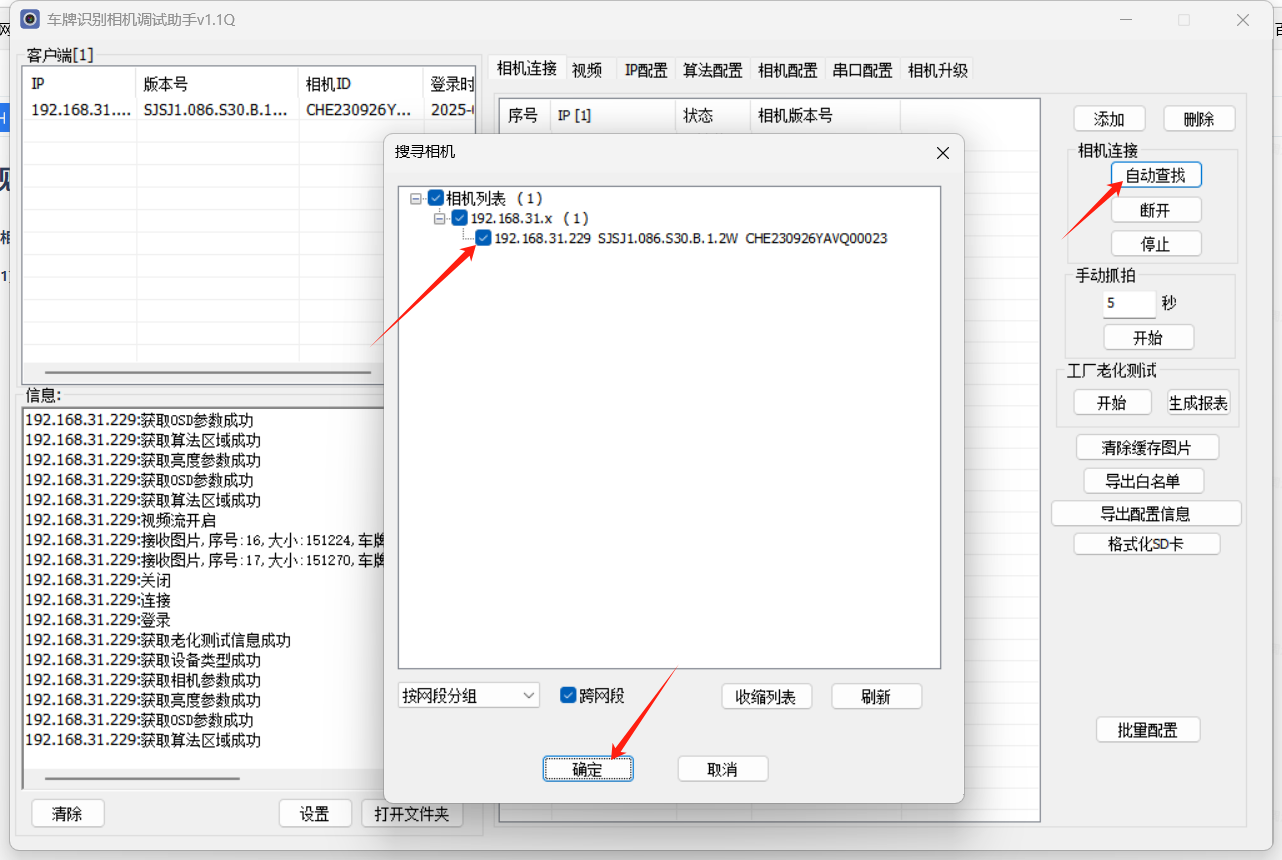Toggle the 192.168.31.x group checkbox

pyautogui.click(x=460, y=218)
